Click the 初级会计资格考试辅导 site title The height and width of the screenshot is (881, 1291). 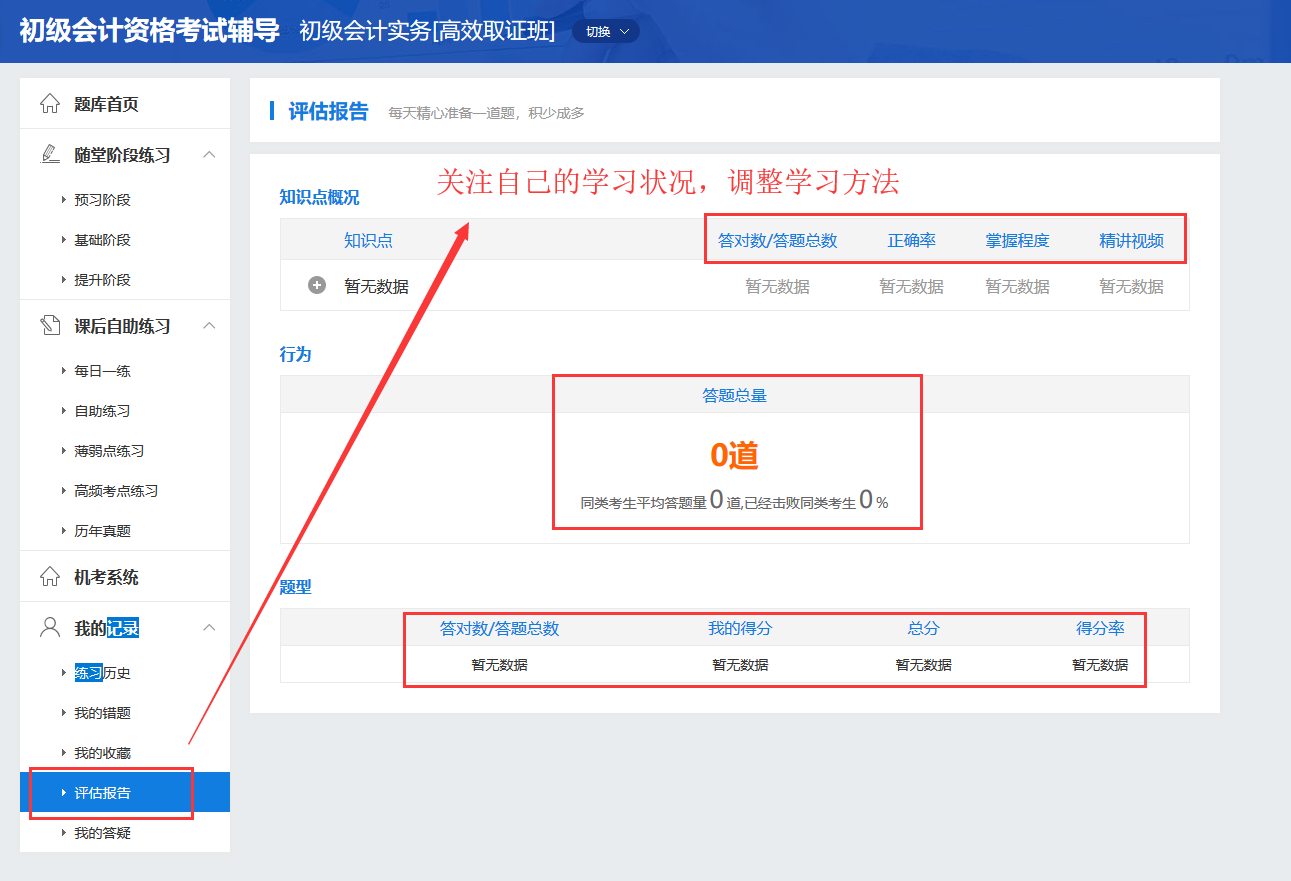(149, 31)
